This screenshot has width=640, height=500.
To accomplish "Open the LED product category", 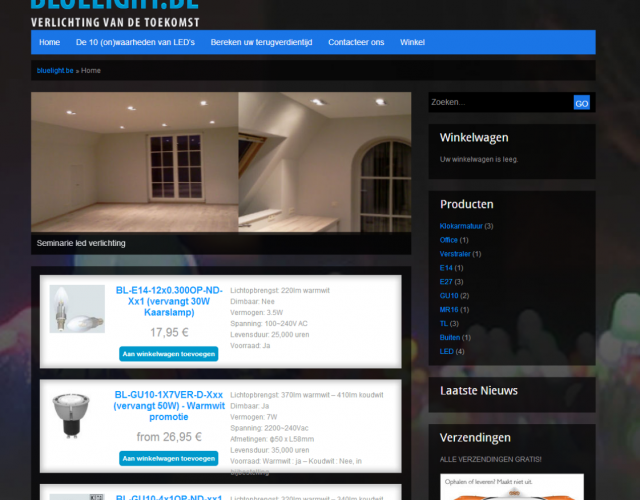I will [447, 351].
